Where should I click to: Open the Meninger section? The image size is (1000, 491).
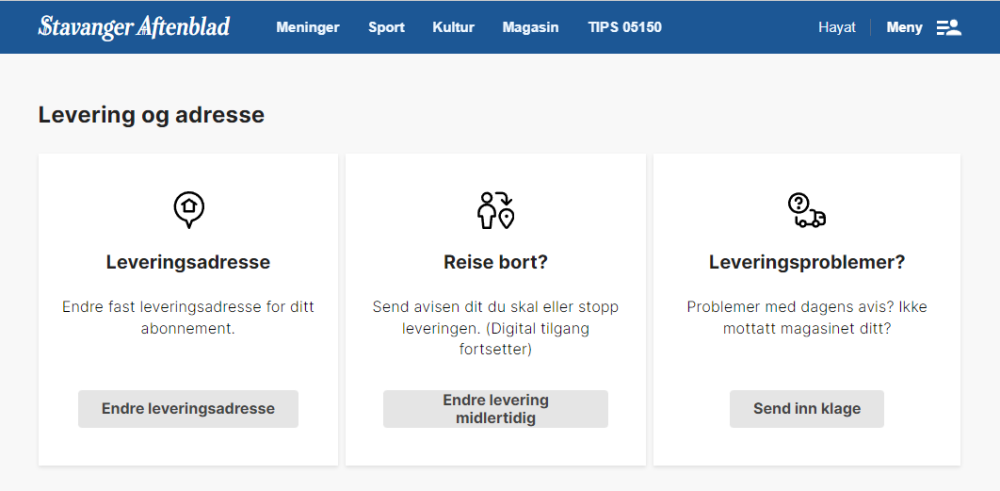click(x=307, y=28)
